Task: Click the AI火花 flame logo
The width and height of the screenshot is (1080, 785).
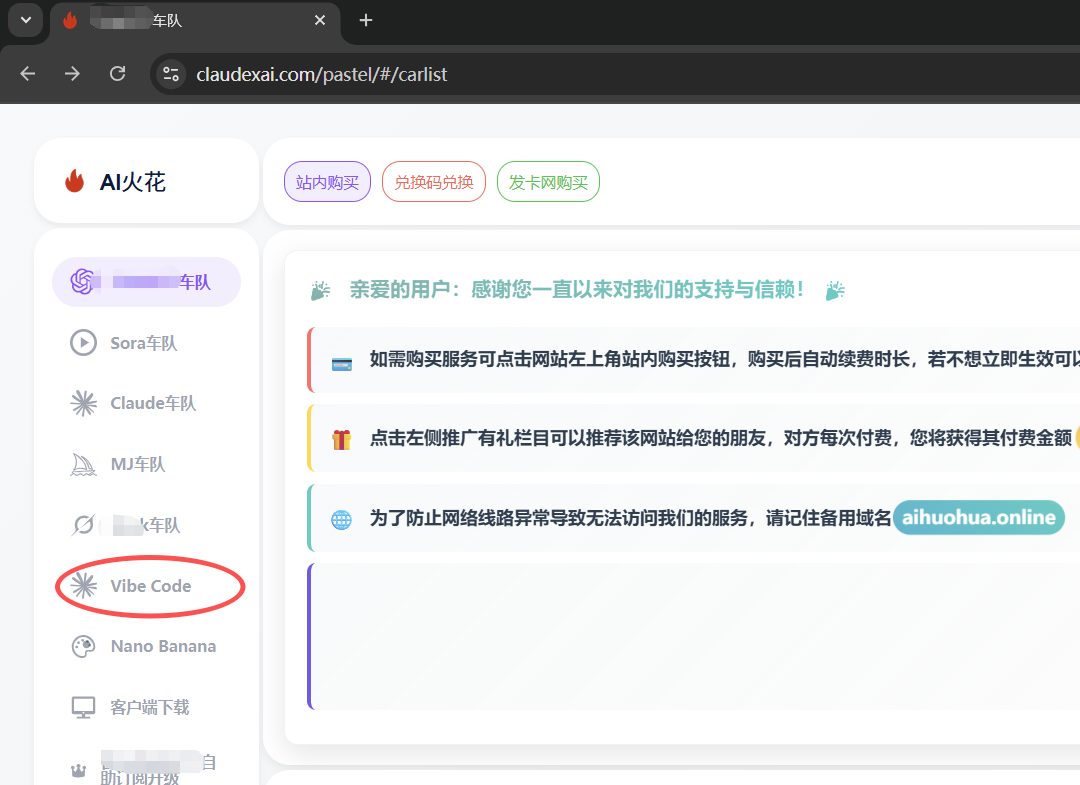Action: point(74,181)
